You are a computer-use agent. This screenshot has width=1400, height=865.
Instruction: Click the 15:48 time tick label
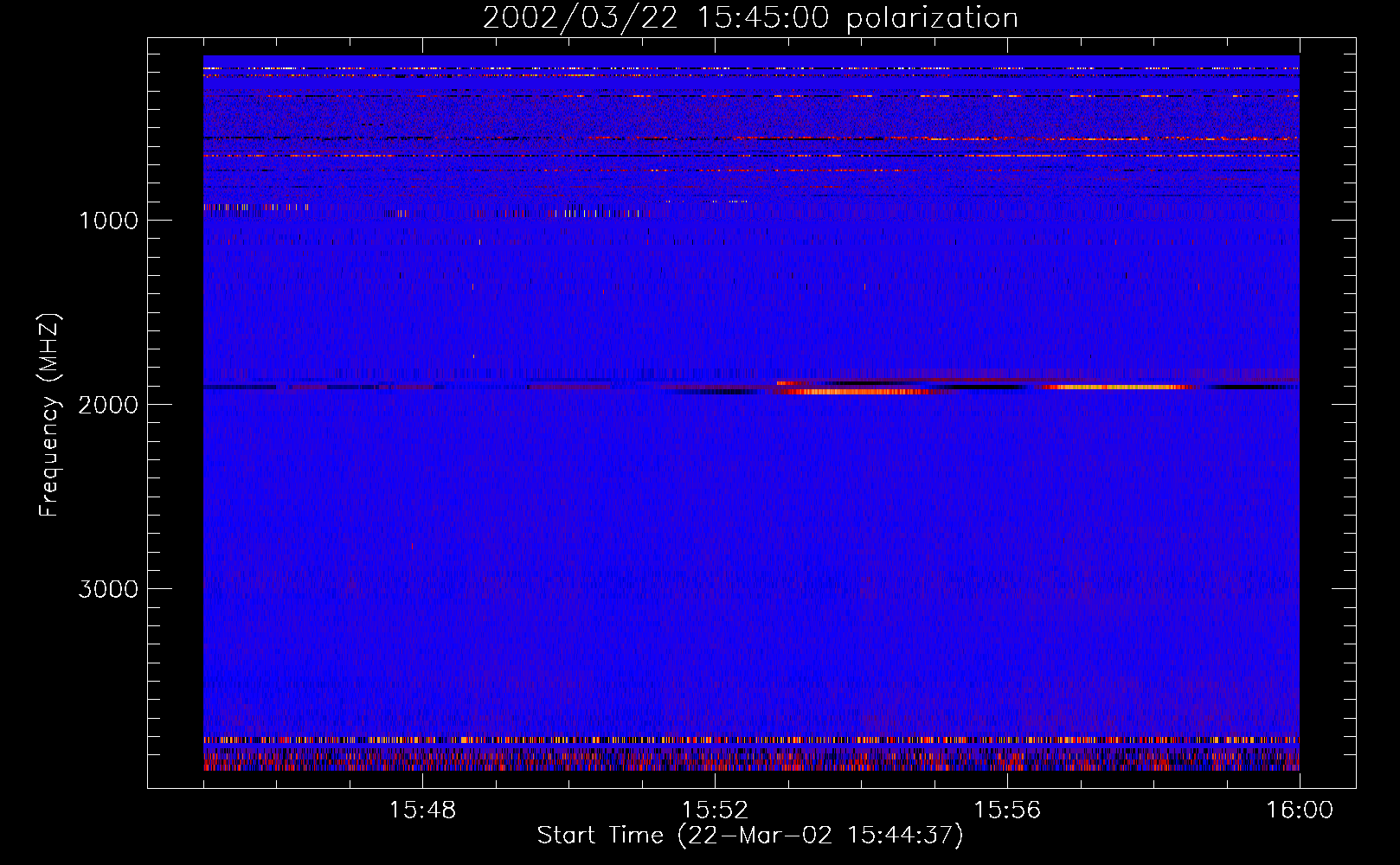(422, 811)
